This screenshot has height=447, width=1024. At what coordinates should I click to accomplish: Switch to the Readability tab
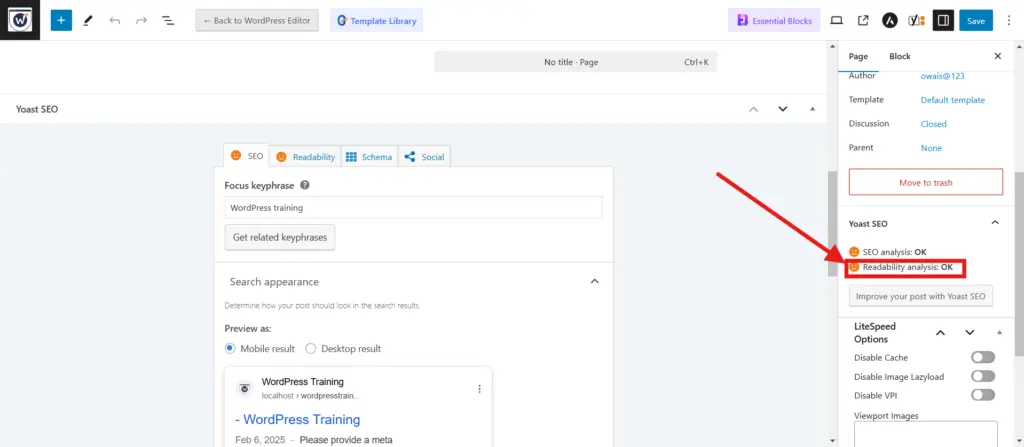pos(305,157)
